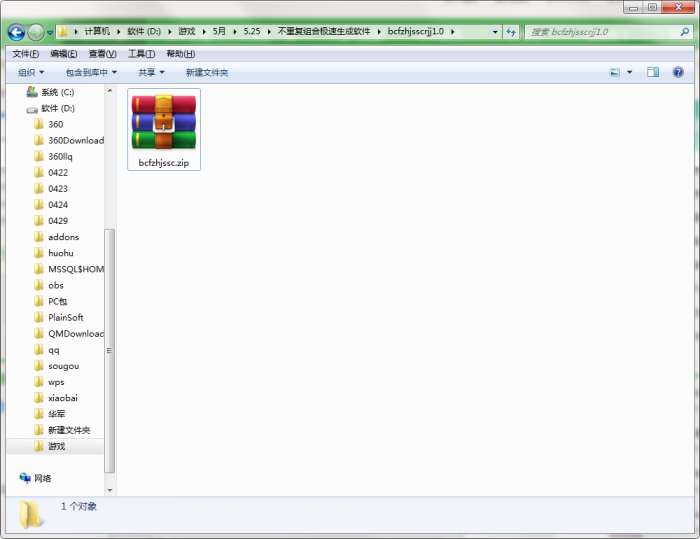Viewport: 700px width, 539px height.
Task: Expand arrow after 计算机 in breadcrumb
Action: pyautogui.click(x=119, y=31)
